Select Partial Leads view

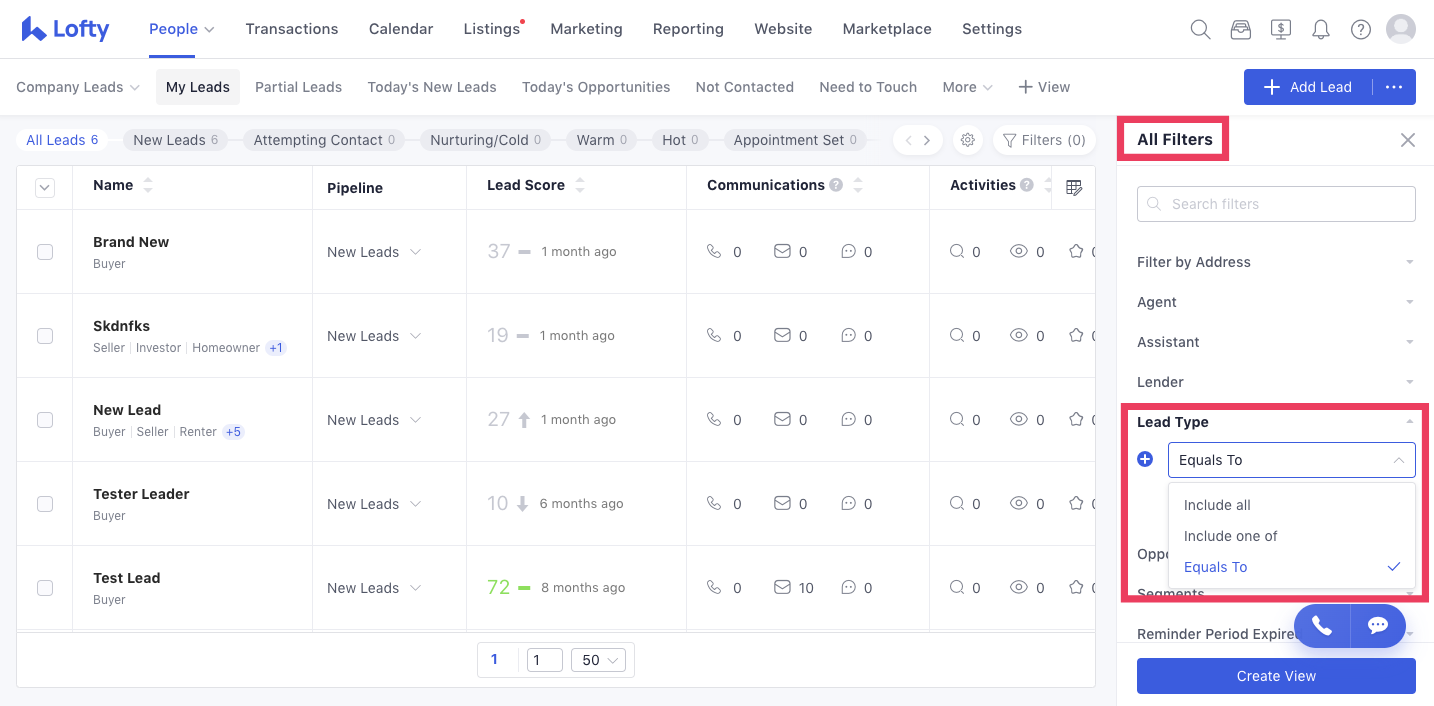coord(298,87)
